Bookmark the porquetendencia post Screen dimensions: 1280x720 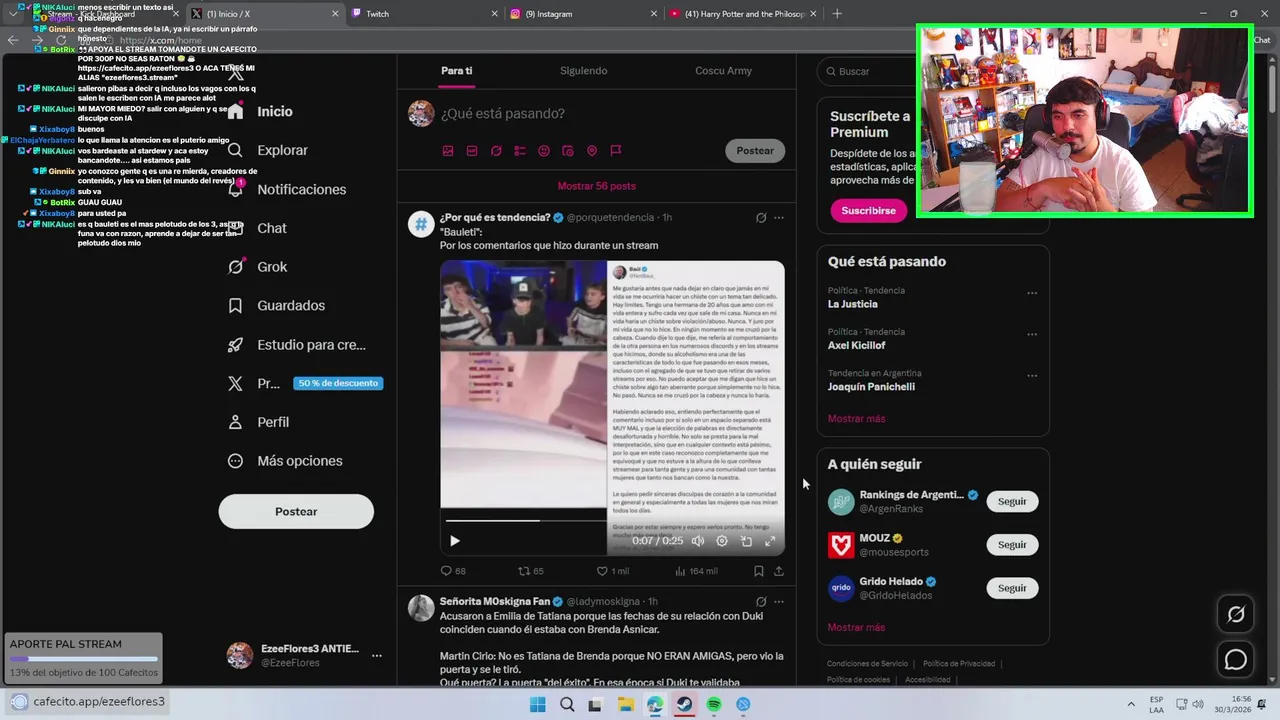pos(758,571)
